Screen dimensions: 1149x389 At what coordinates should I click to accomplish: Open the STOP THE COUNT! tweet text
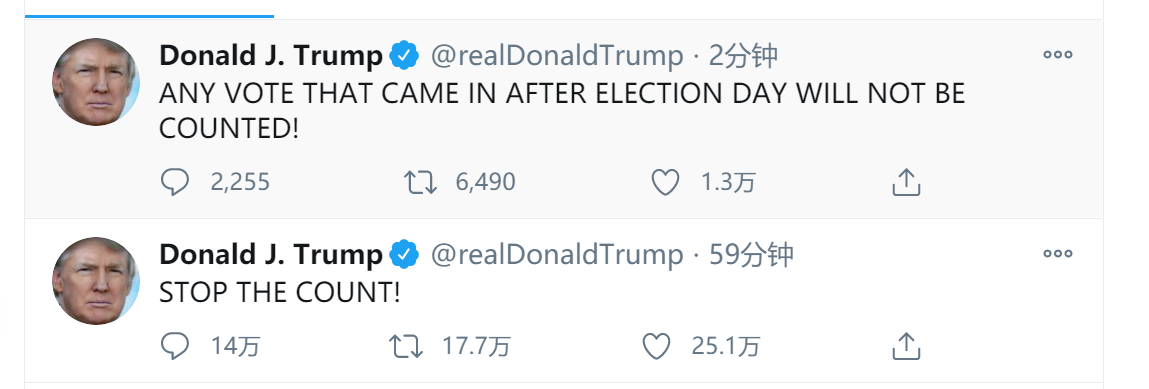tap(280, 293)
